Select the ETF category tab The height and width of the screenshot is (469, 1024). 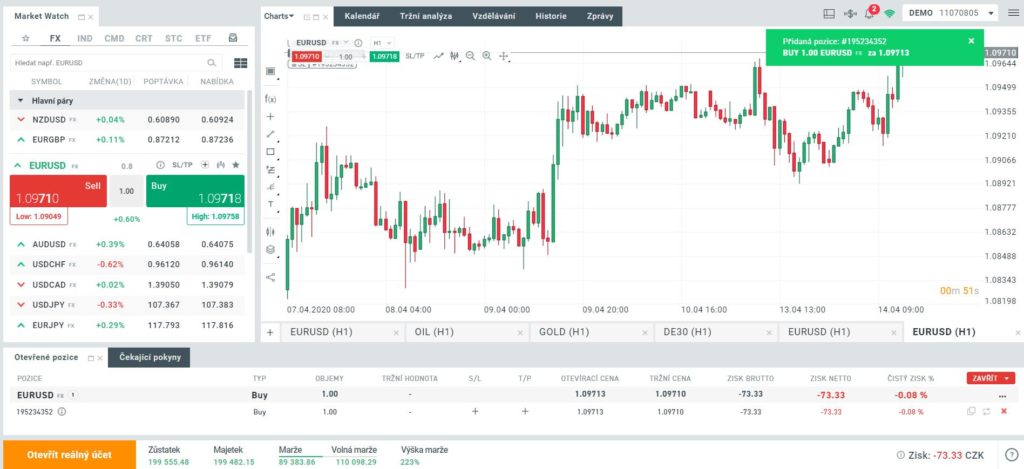click(x=203, y=39)
